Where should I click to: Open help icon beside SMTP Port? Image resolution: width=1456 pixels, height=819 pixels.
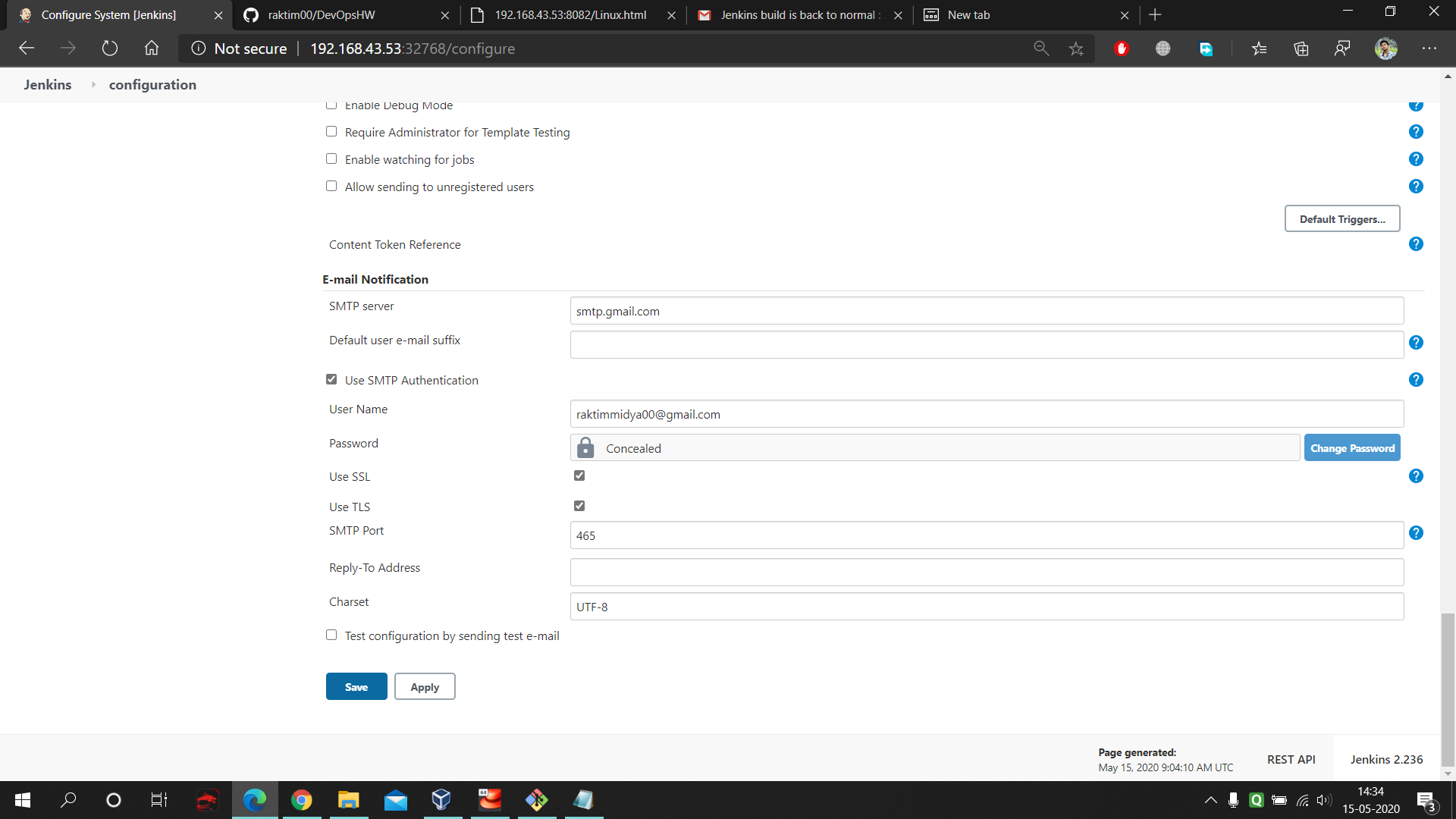[x=1416, y=533]
